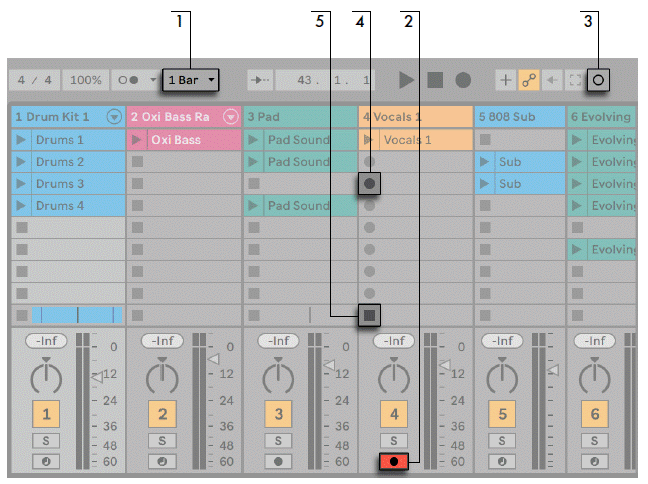Open the metronome settings dropdown arrow
The height and width of the screenshot is (484, 648).
[153, 79]
